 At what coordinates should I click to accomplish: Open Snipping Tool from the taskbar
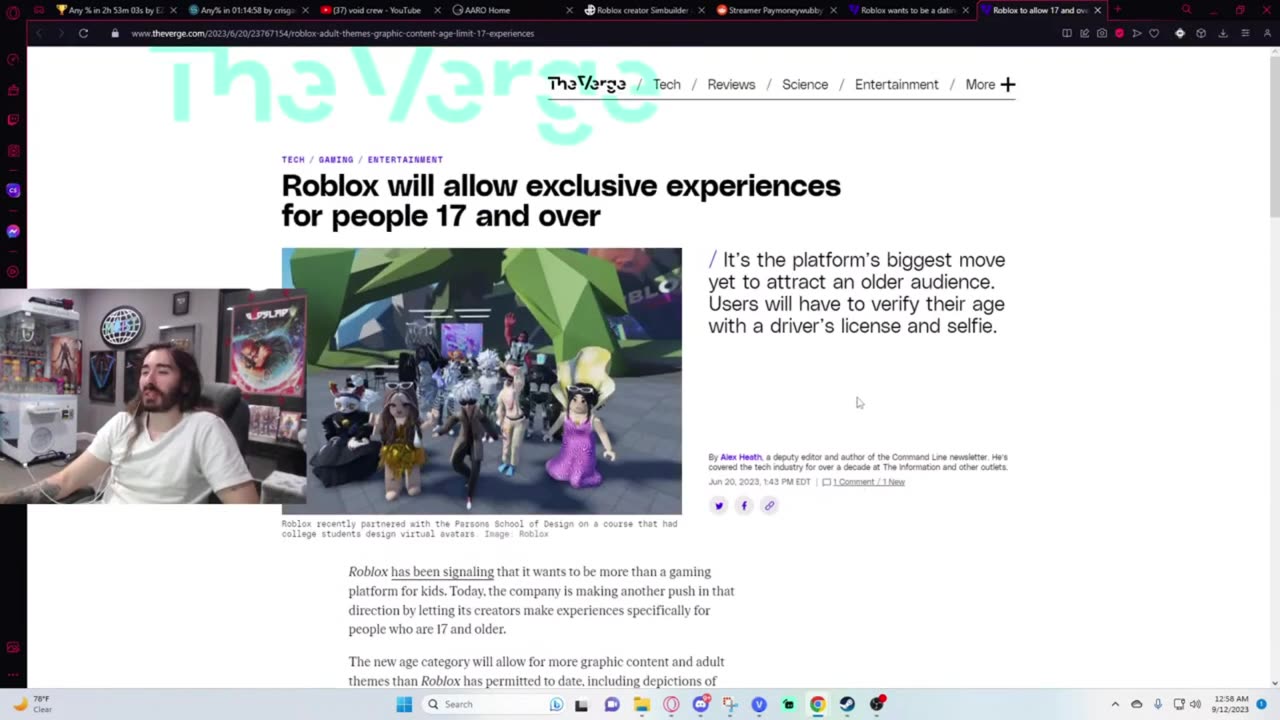730,704
